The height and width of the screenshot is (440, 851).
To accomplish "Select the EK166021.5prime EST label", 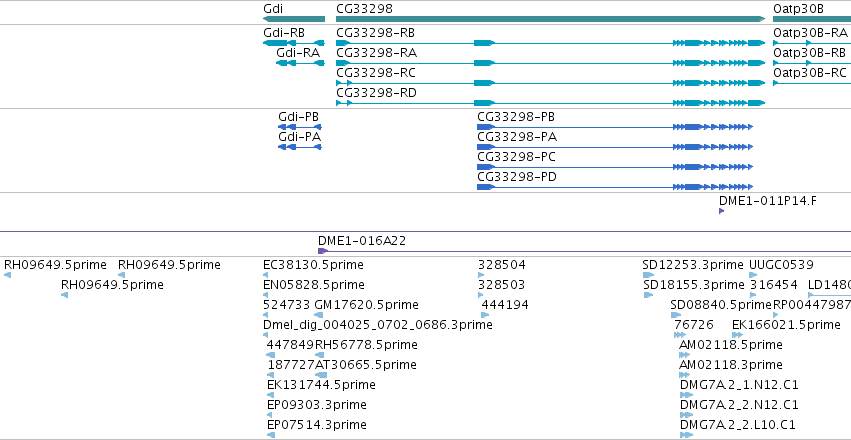I will tap(786, 324).
